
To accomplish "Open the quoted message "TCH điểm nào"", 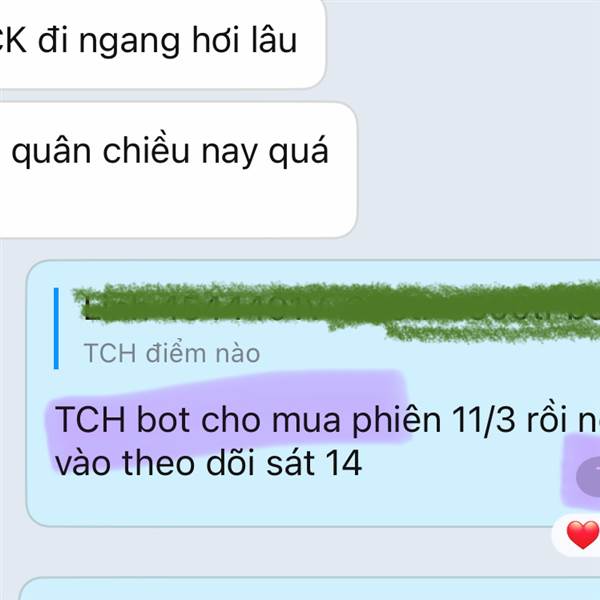I will (172, 353).
